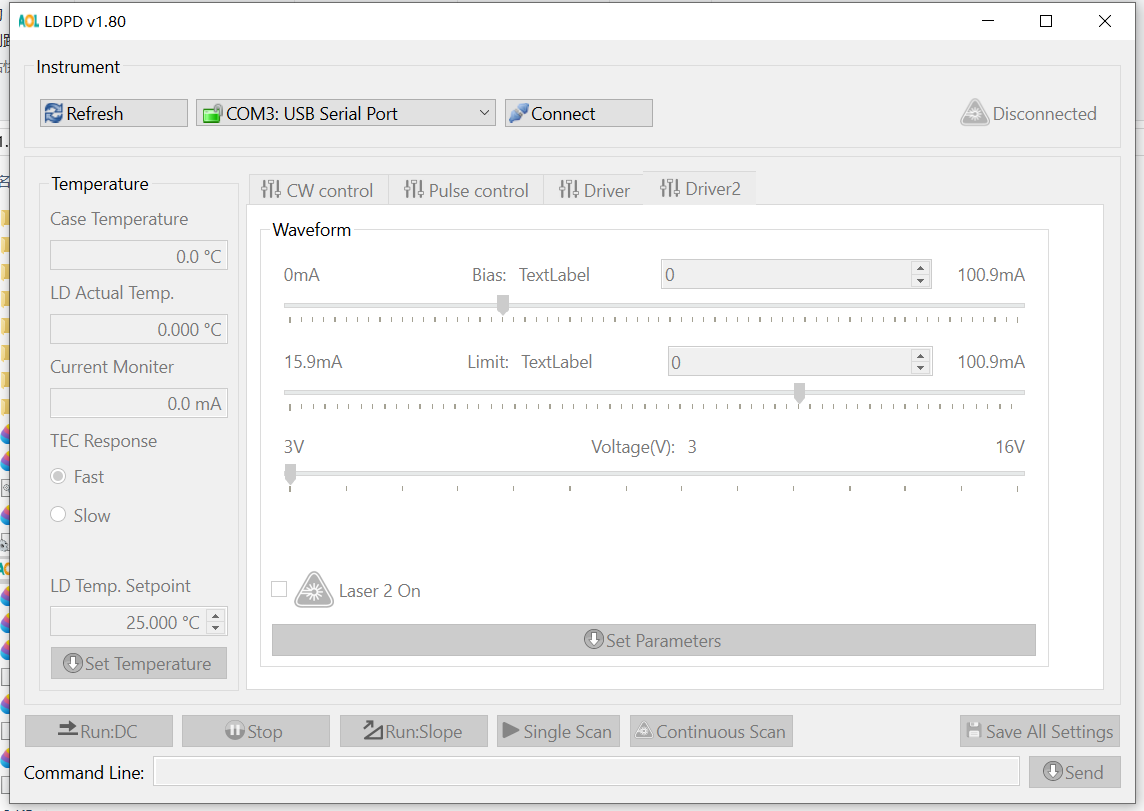
Task: Decrease the Limit value with down arrow
Action: coord(920,367)
